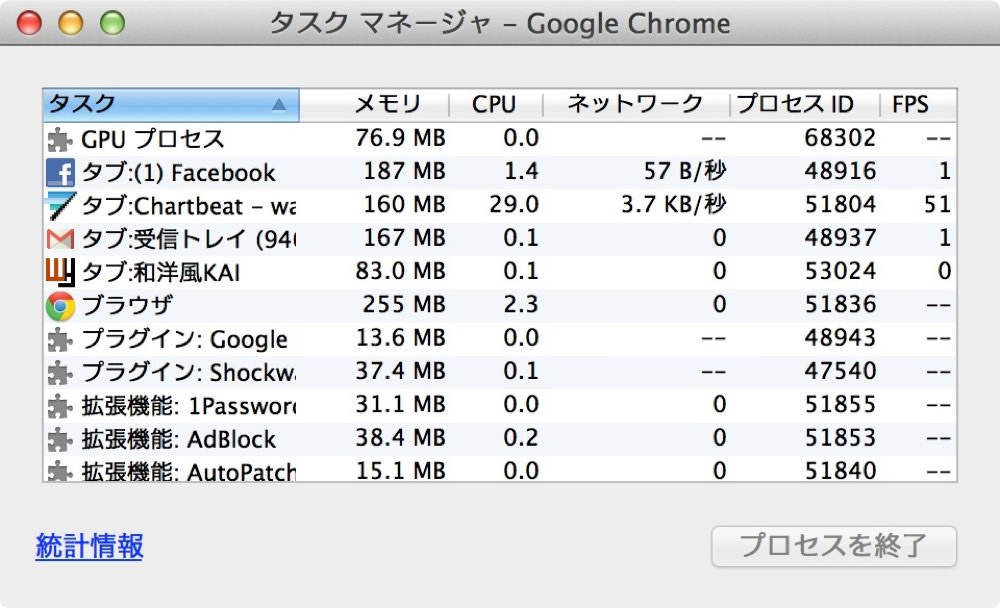
Task: Select the 拡張機能: AdBlock row label
Action: [179, 439]
